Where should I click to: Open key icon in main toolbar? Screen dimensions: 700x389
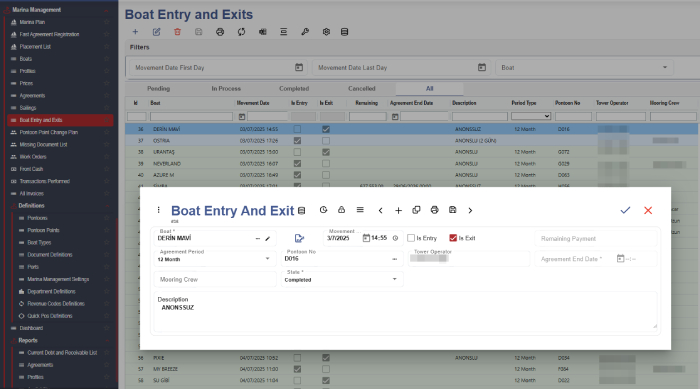coord(305,32)
